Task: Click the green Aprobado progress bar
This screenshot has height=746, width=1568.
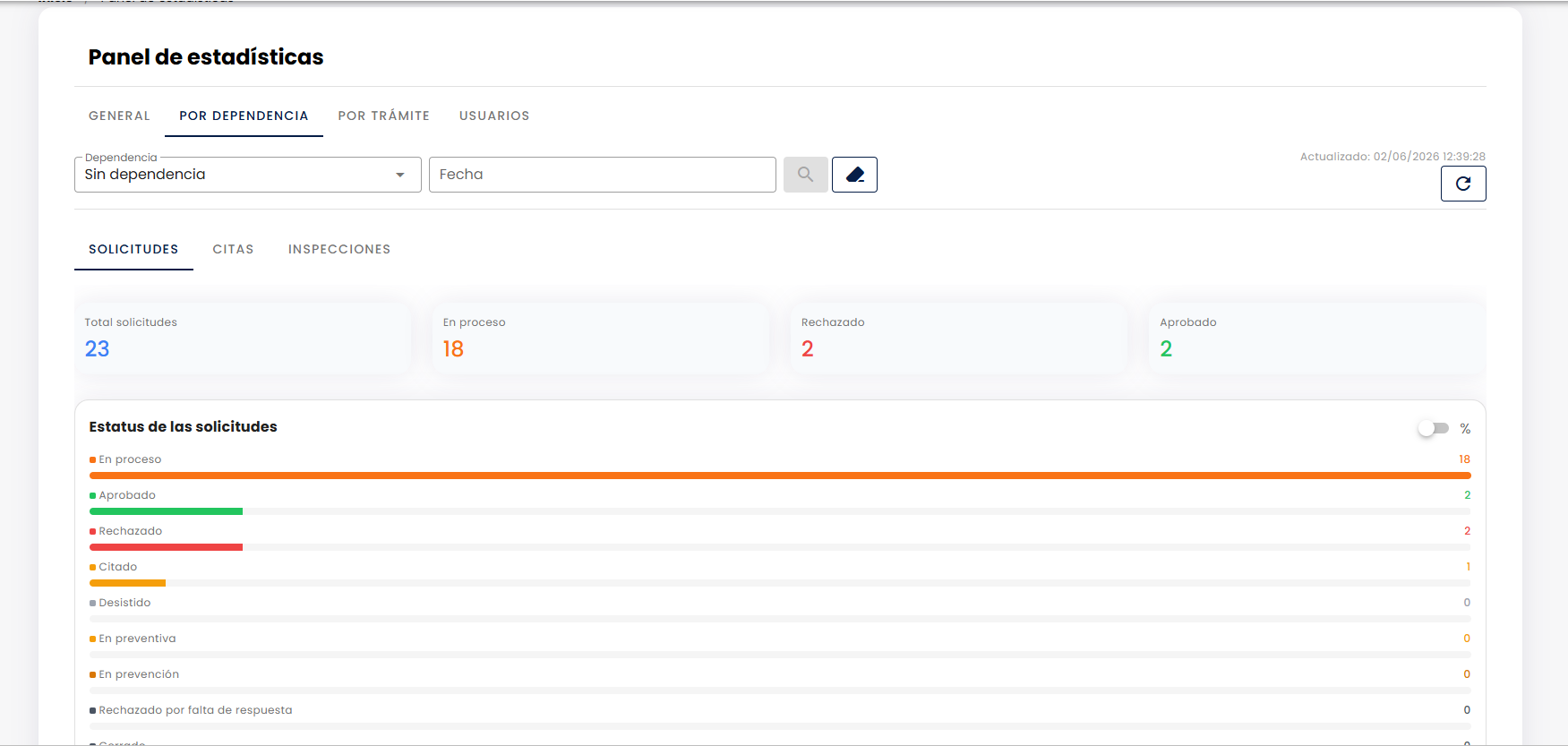Action: pos(166,511)
